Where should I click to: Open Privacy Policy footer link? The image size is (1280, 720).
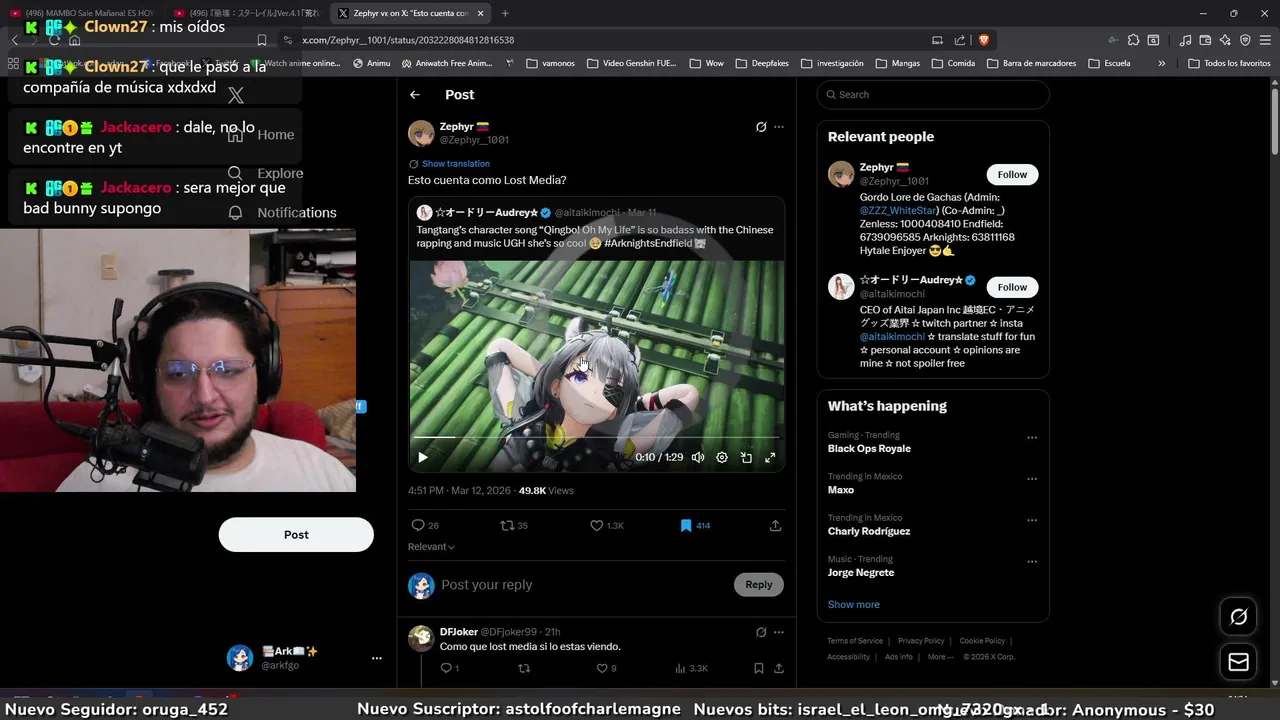pos(921,641)
